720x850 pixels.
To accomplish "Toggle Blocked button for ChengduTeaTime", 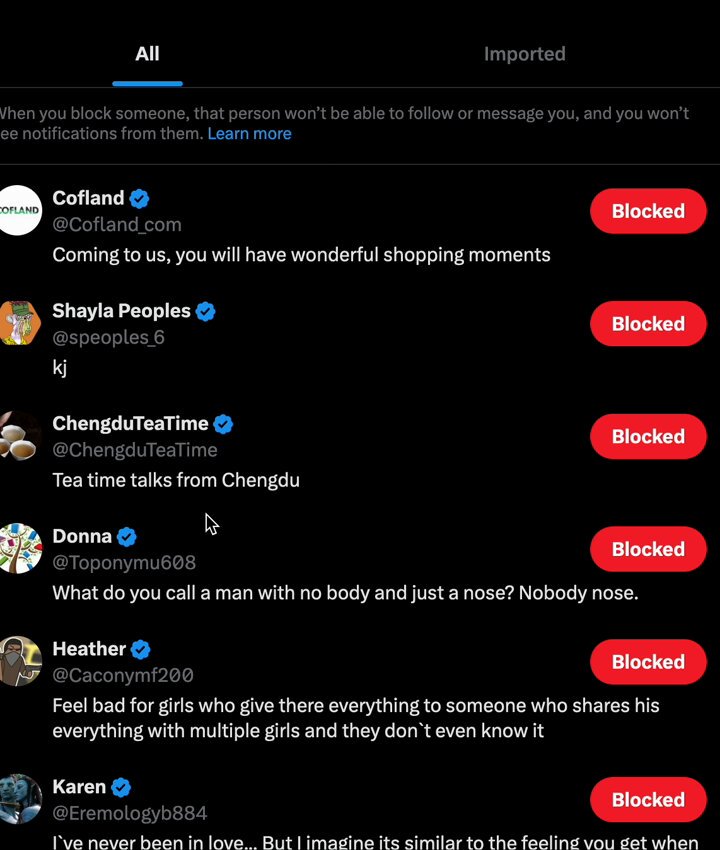I will tap(648, 436).
